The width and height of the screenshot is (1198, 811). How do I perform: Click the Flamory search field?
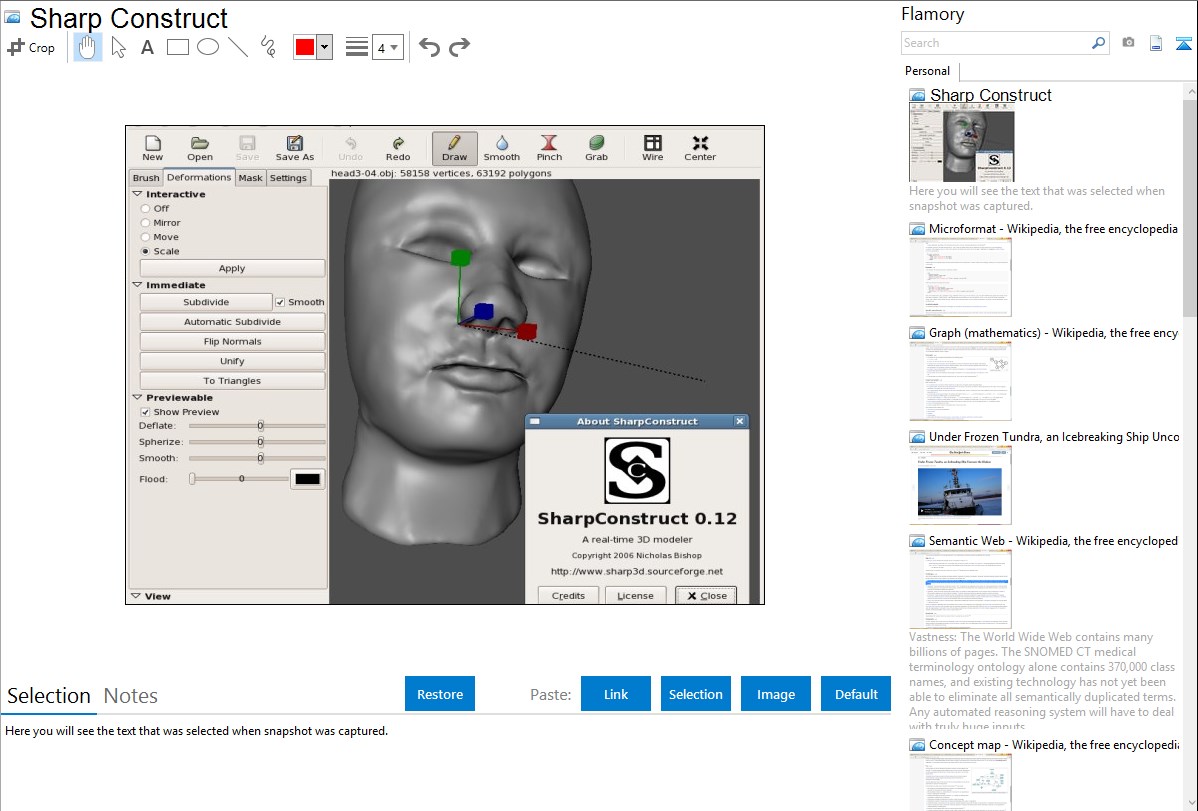point(996,43)
